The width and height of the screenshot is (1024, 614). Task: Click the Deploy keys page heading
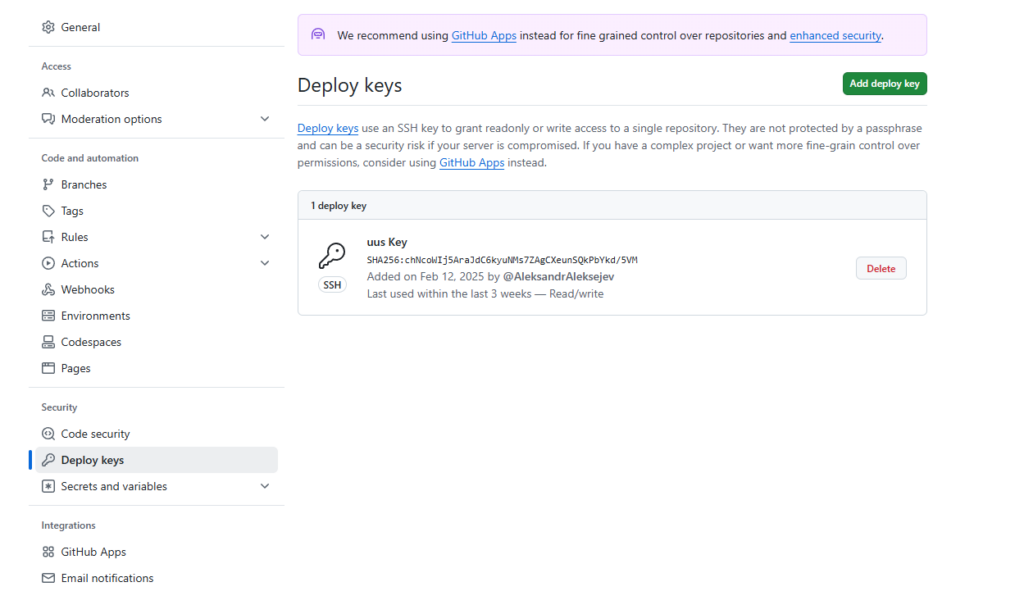(349, 85)
